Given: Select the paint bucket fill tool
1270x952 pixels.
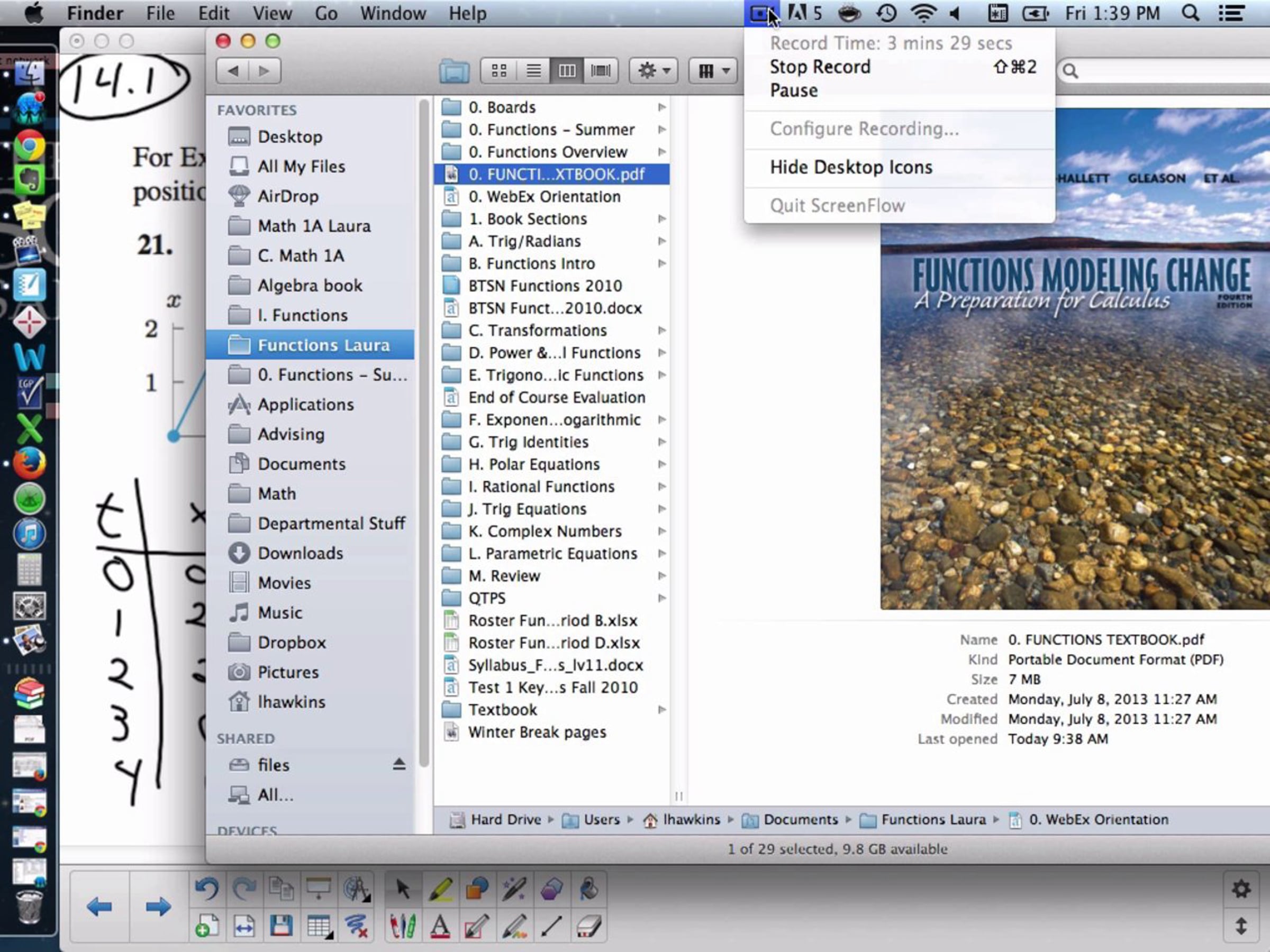Looking at the screenshot, I should 588,890.
